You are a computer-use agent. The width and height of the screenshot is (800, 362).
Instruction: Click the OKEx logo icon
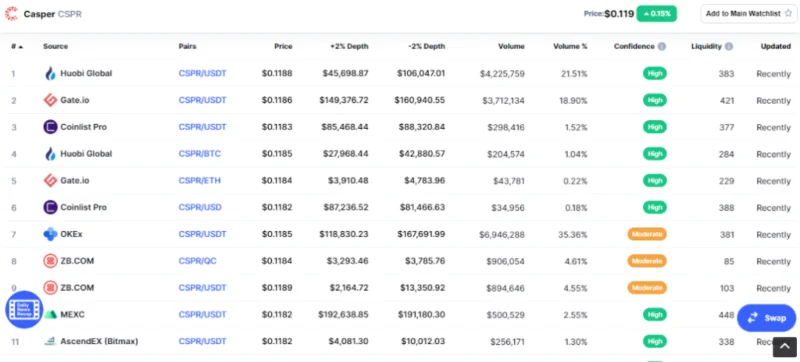pyautogui.click(x=50, y=234)
